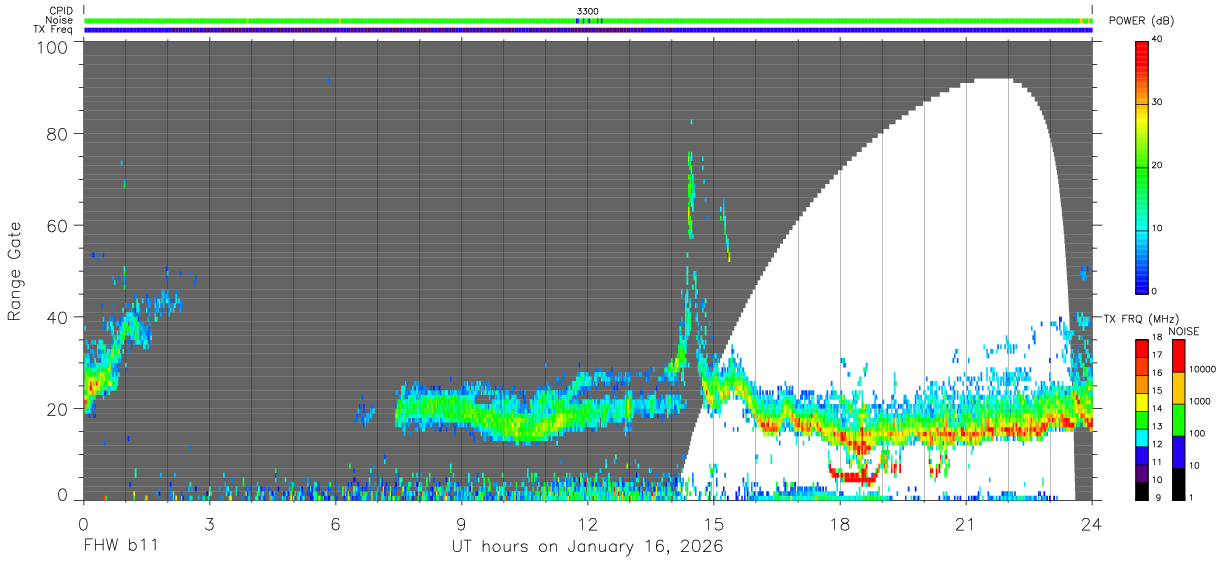Viewport: 1228px width, 567px height.
Task: Click the NOISE legend title
Action: click(1184, 331)
